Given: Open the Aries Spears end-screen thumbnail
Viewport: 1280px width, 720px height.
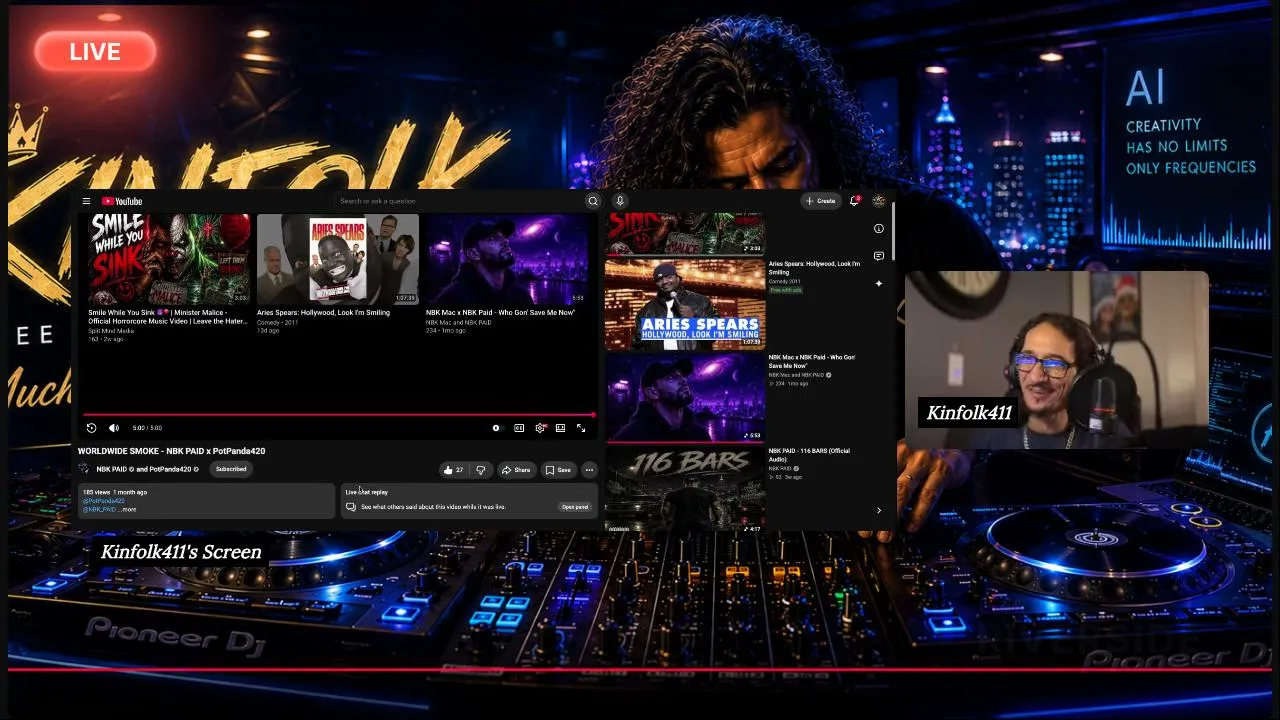Looking at the screenshot, I should click(338, 259).
